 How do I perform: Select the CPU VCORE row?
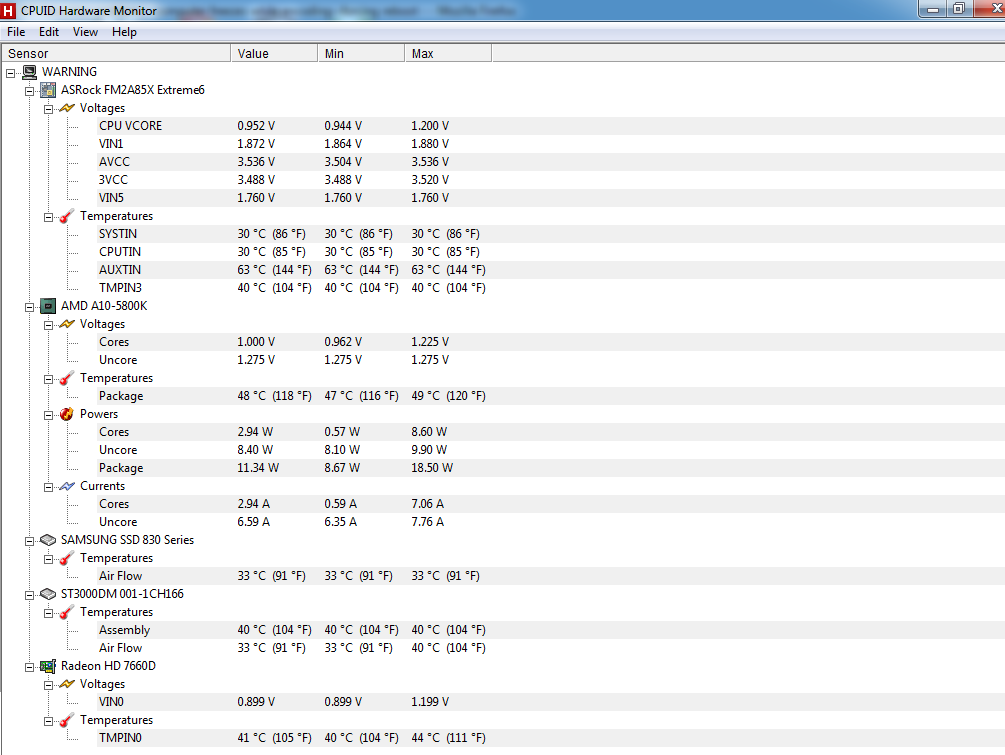tap(551, 126)
